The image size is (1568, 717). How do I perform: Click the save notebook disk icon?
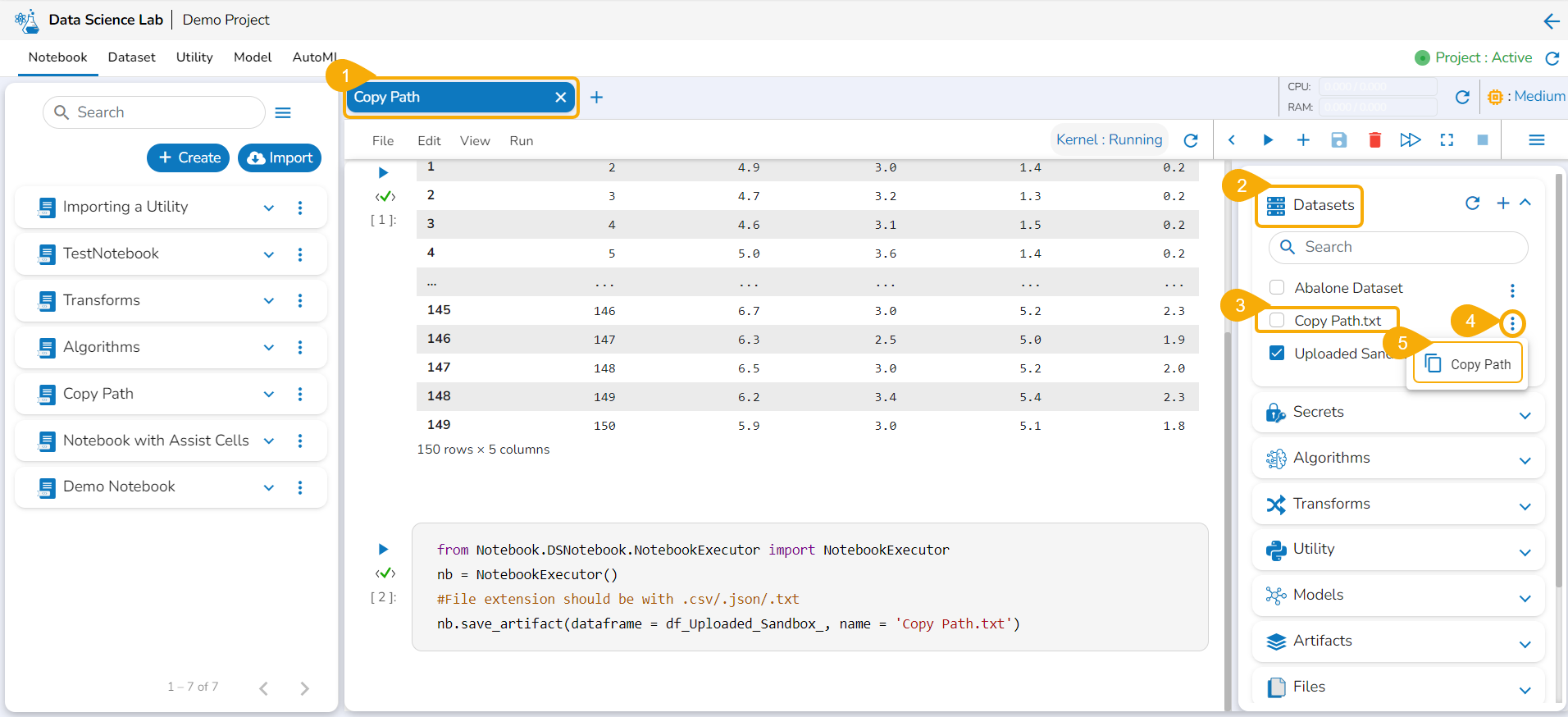point(1338,140)
